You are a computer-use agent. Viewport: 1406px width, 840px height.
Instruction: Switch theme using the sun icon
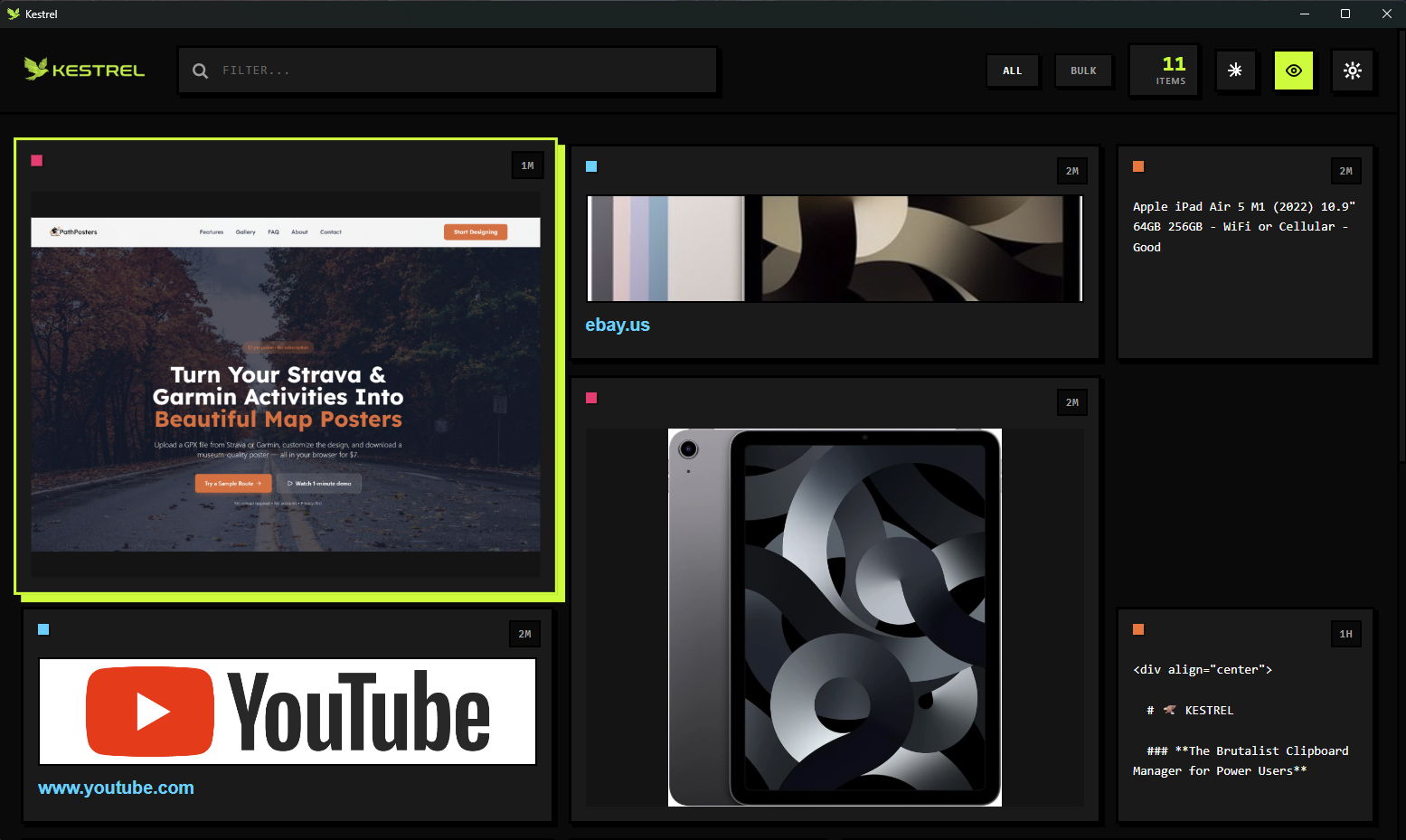point(1353,71)
